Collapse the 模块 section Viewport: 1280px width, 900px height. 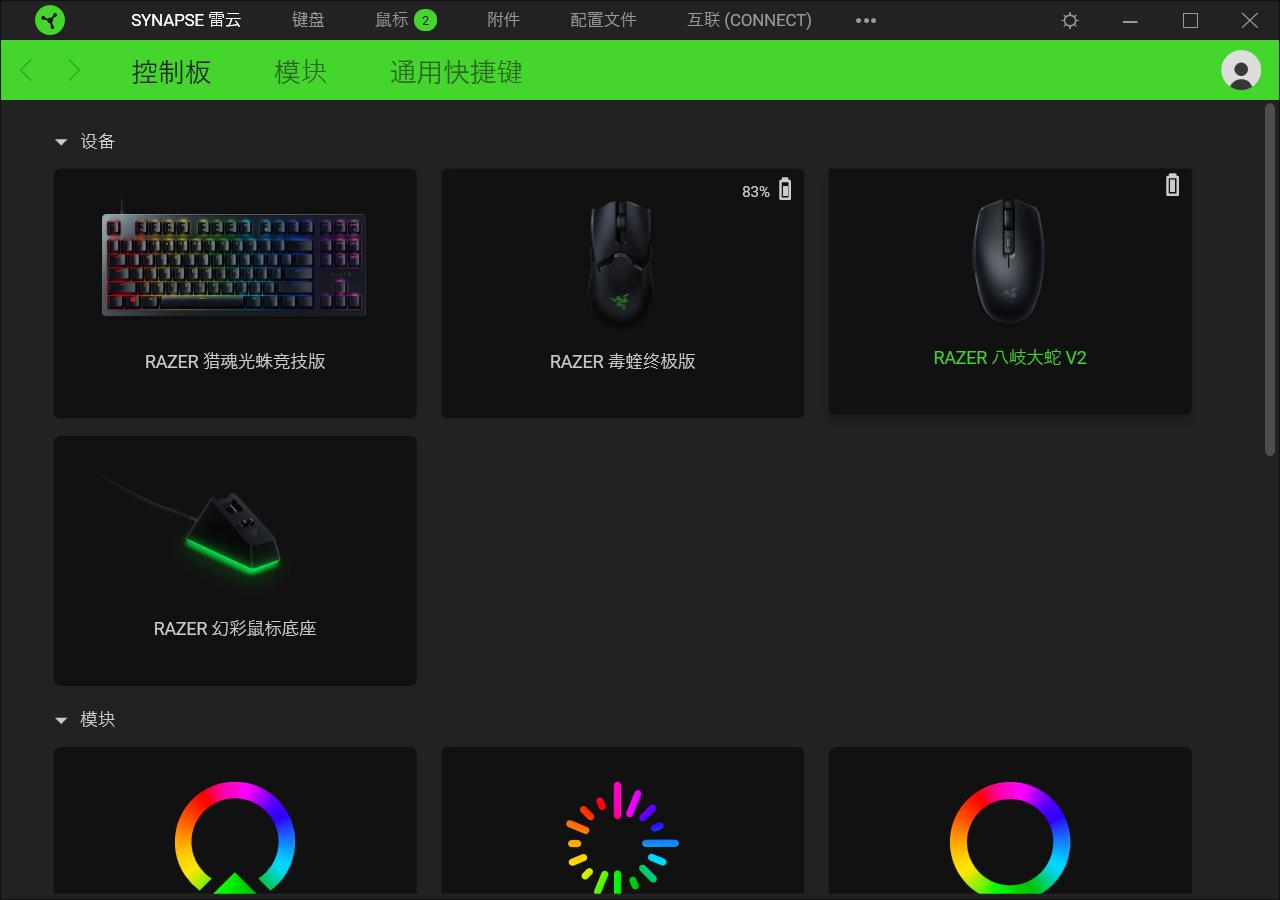coord(60,719)
